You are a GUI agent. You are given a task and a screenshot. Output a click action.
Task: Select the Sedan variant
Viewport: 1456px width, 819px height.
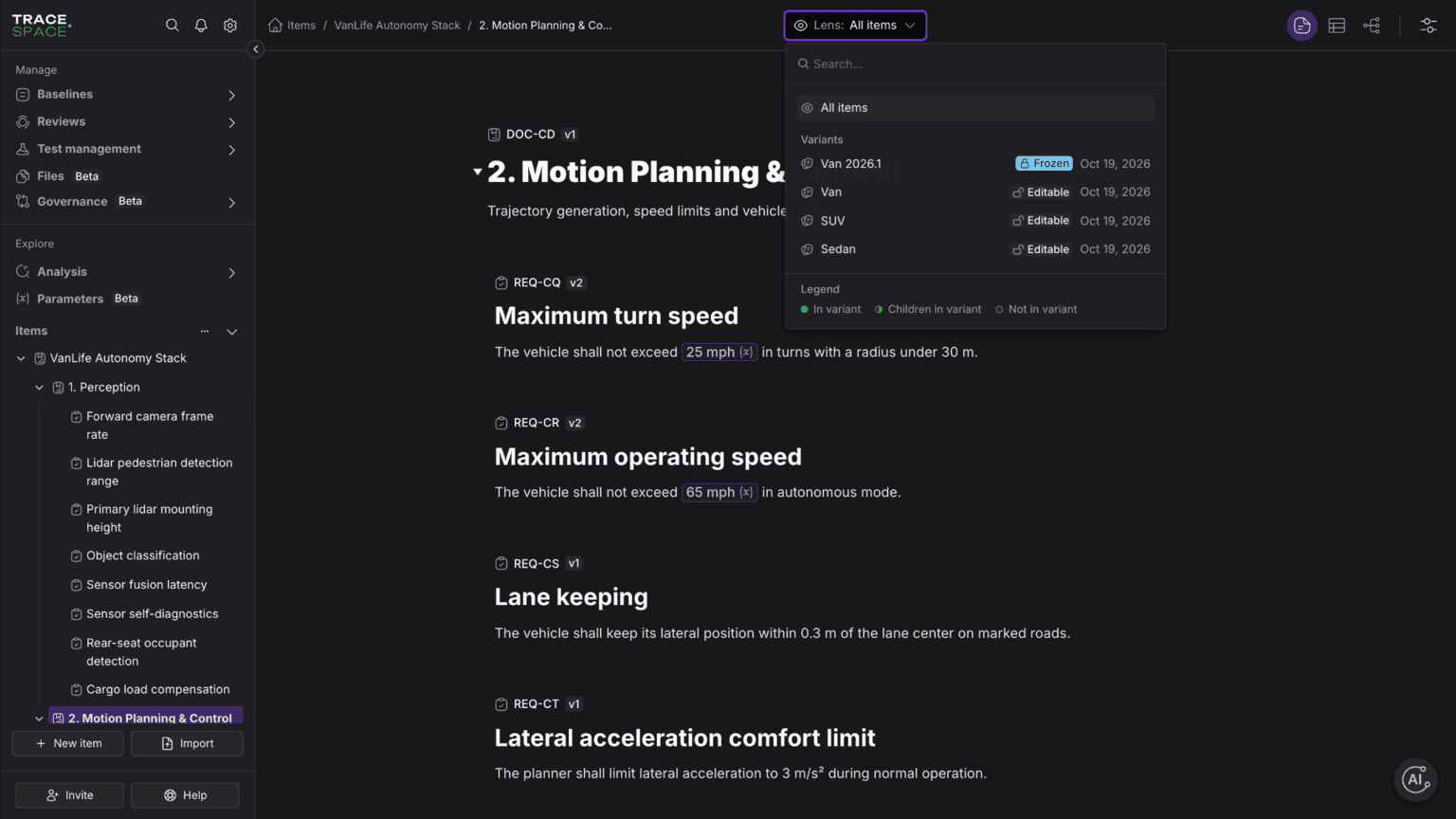click(x=975, y=249)
